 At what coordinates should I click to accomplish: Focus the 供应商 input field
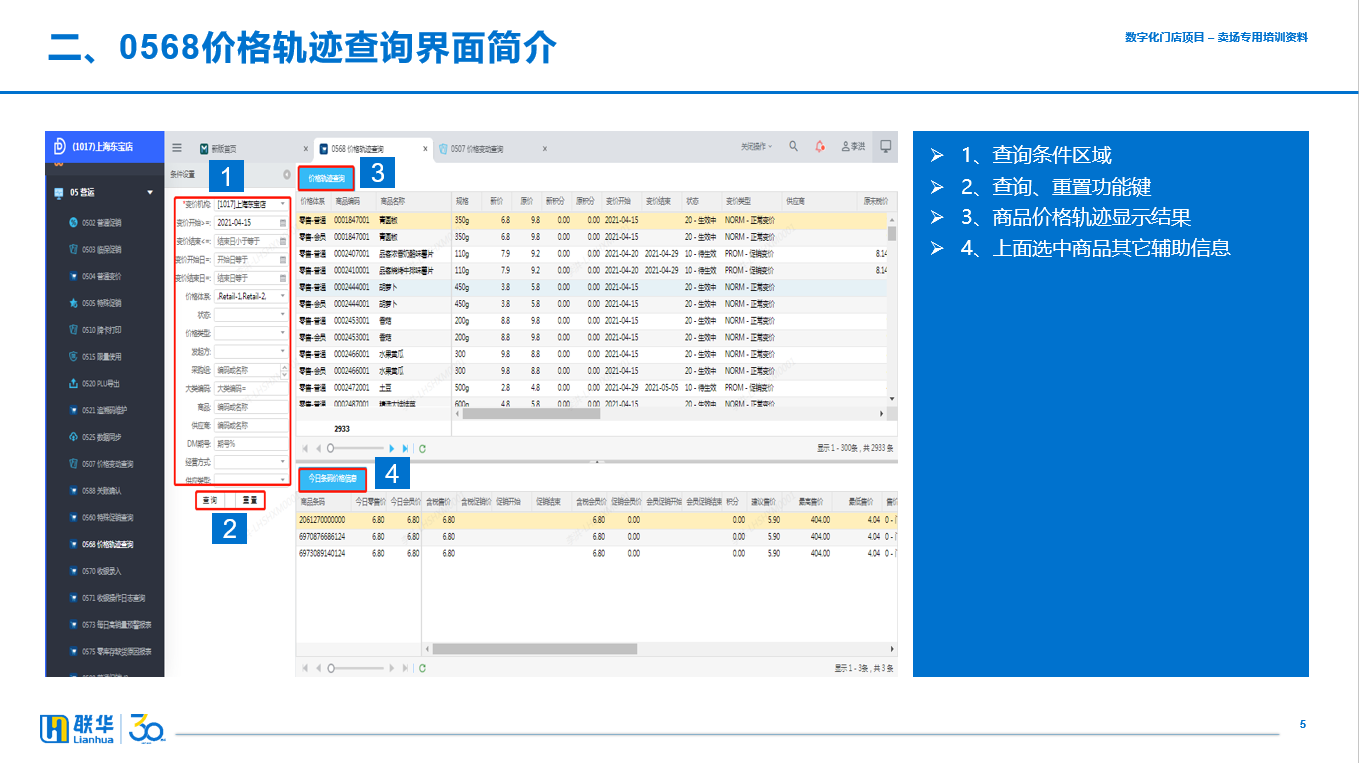251,425
